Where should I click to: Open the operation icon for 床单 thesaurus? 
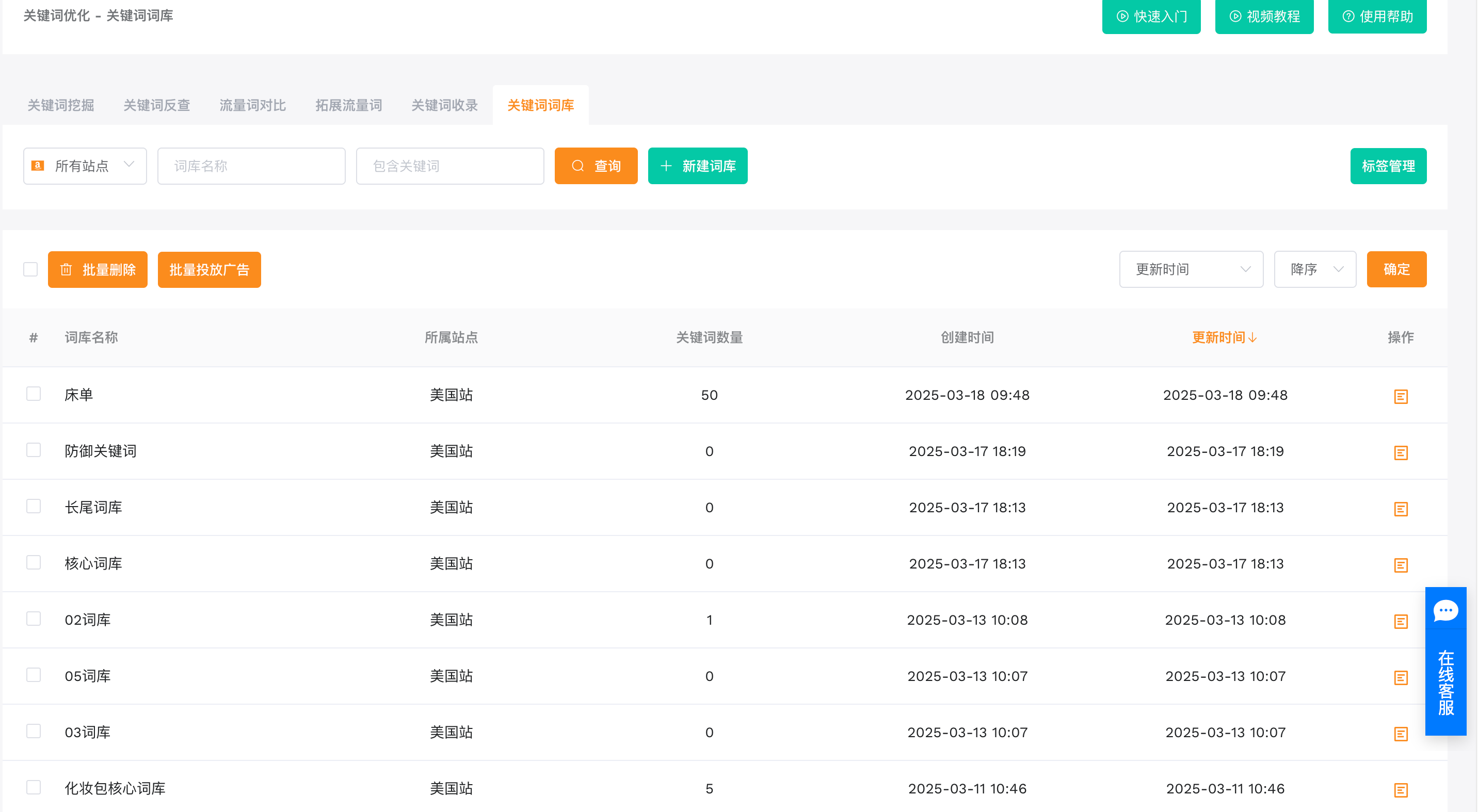coord(1401,396)
